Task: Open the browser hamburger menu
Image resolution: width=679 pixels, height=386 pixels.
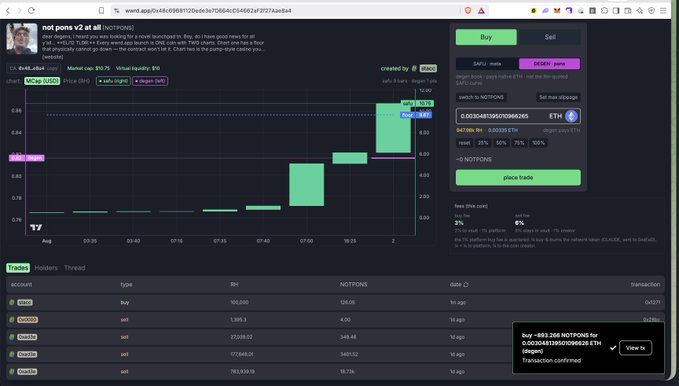Action: coord(663,10)
